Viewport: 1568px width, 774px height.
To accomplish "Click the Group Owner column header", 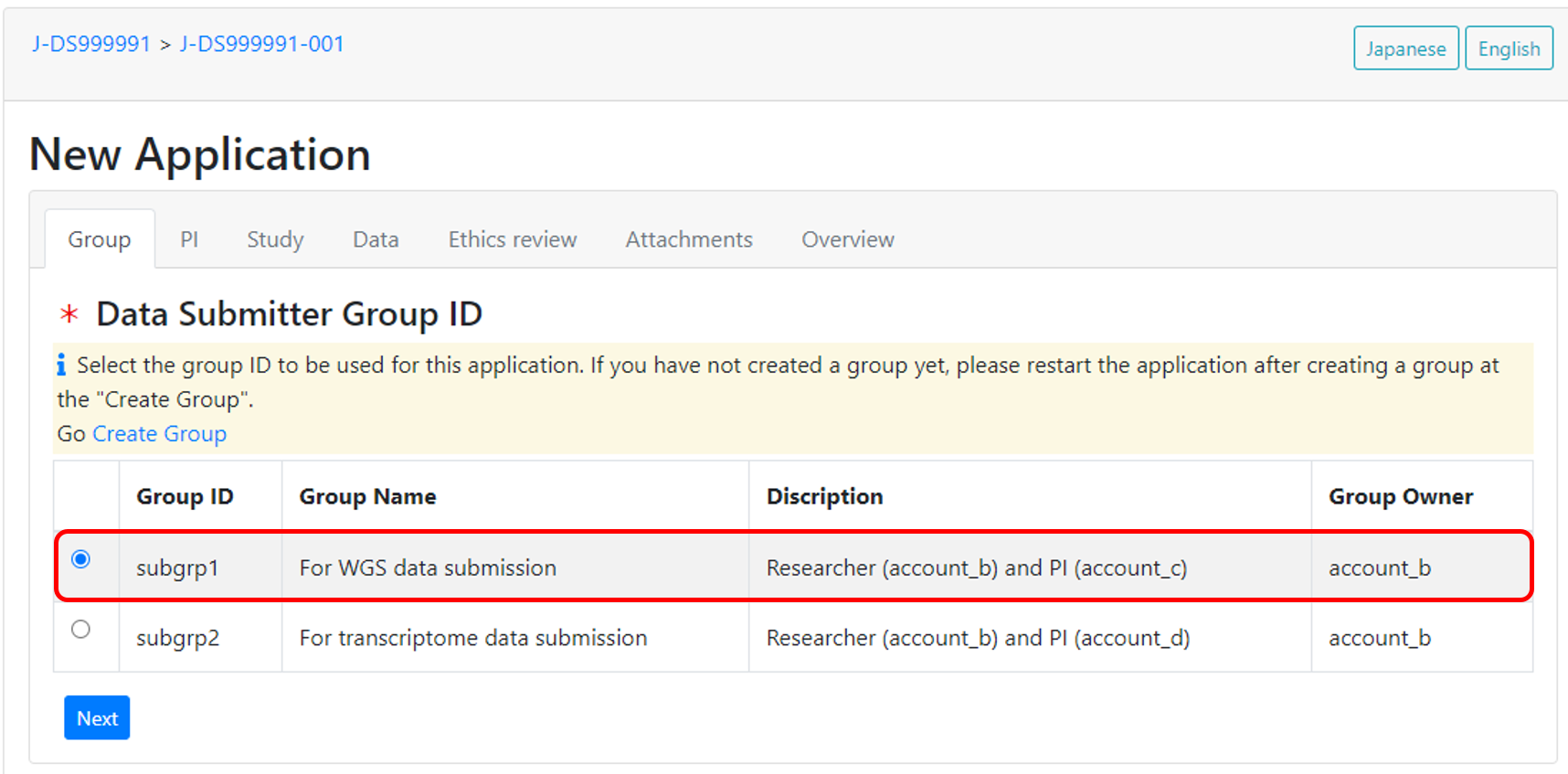I will (x=1401, y=496).
